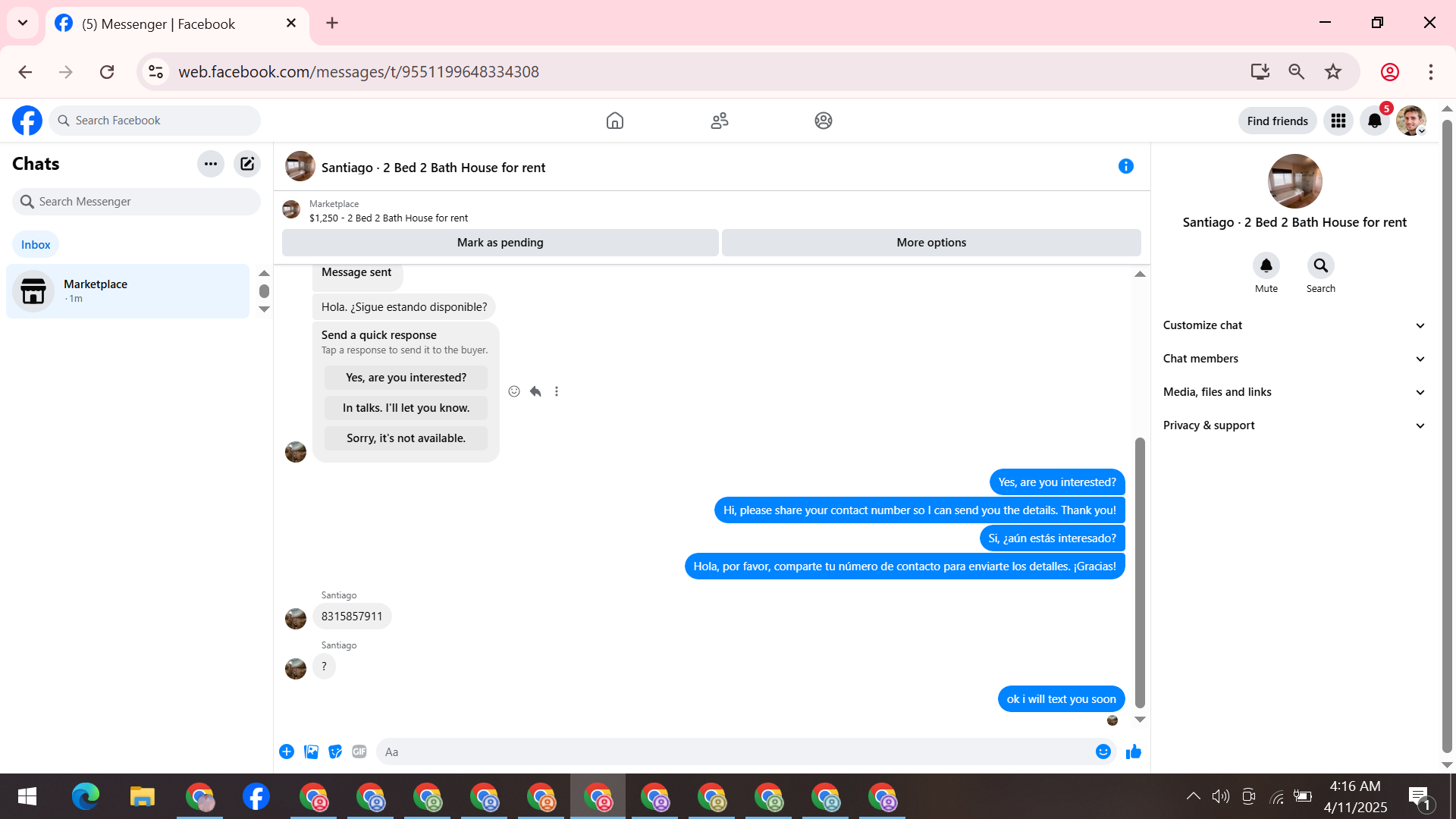The image size is (1456, 819).
Task: Click the Mark as pending button
Action: click(500, 243)
